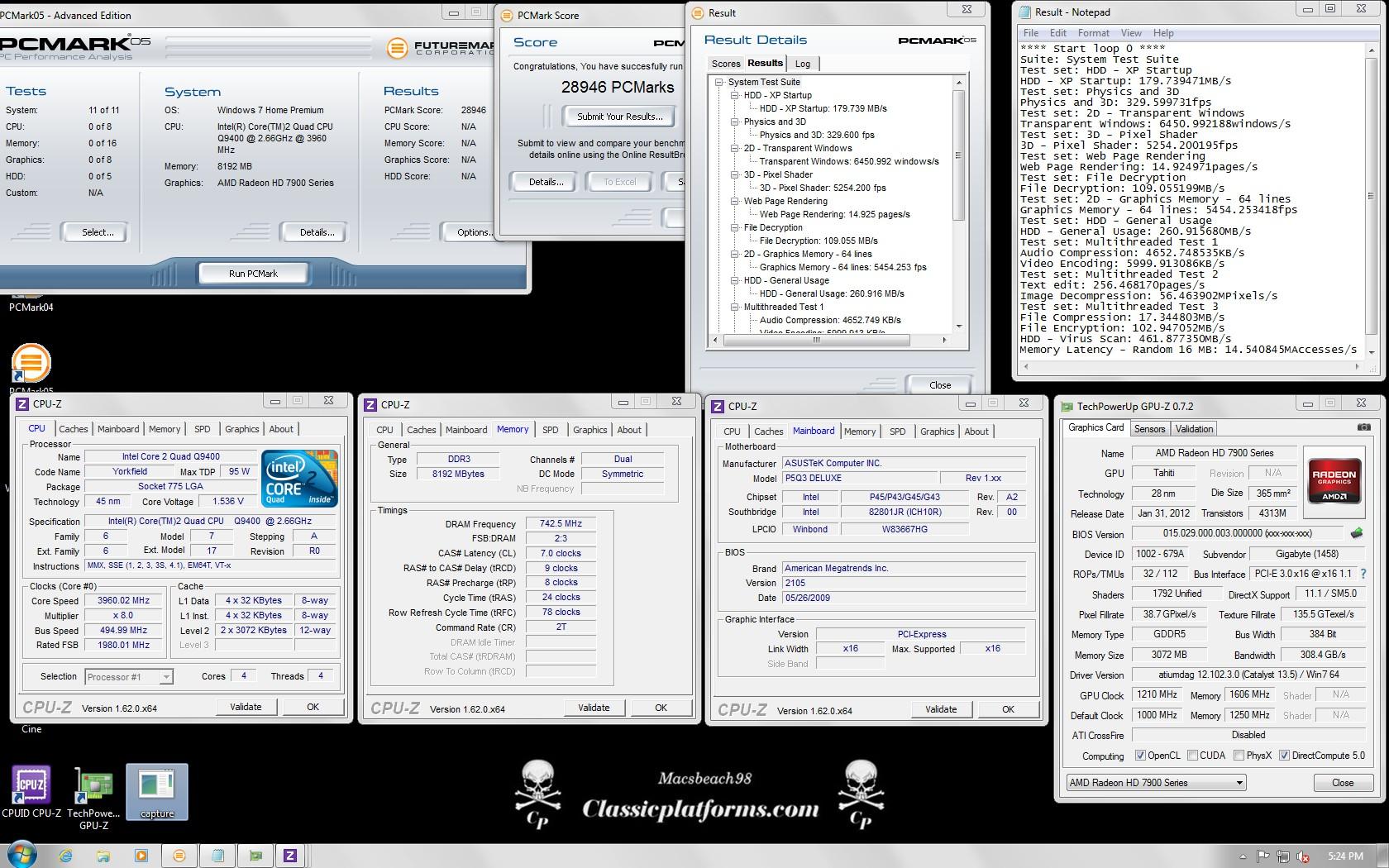Switch to PCMark05 taskbar button
This screenshot has width=1389, height=868.
click(179, 856)
